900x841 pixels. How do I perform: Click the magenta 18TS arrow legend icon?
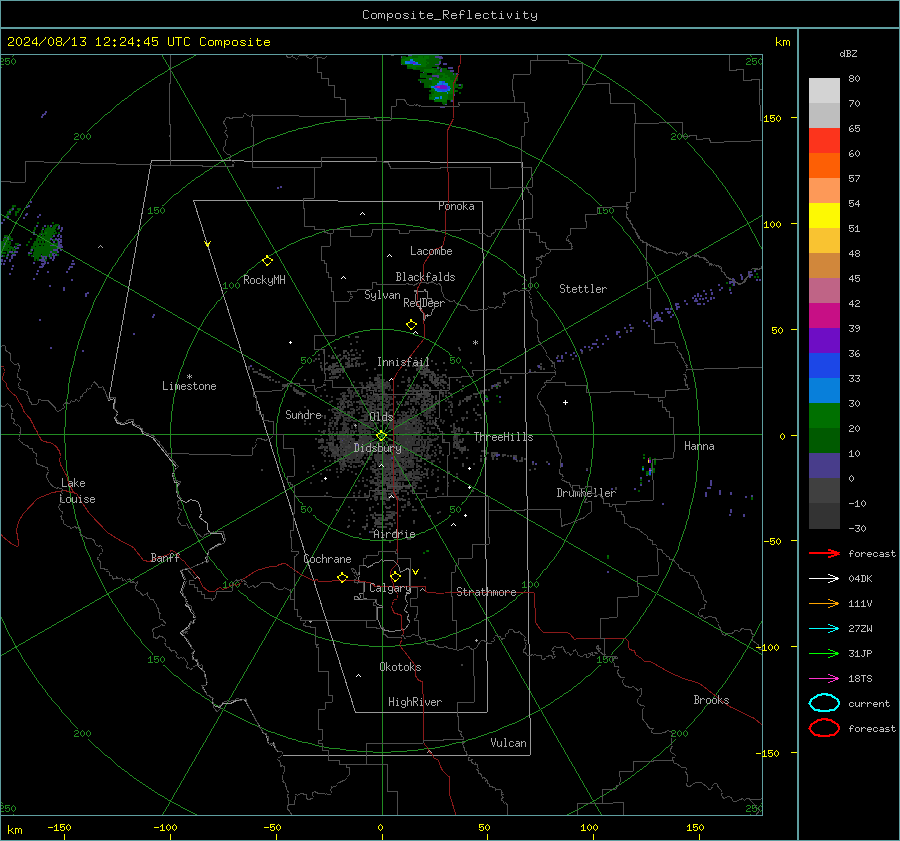pos(824,679)
